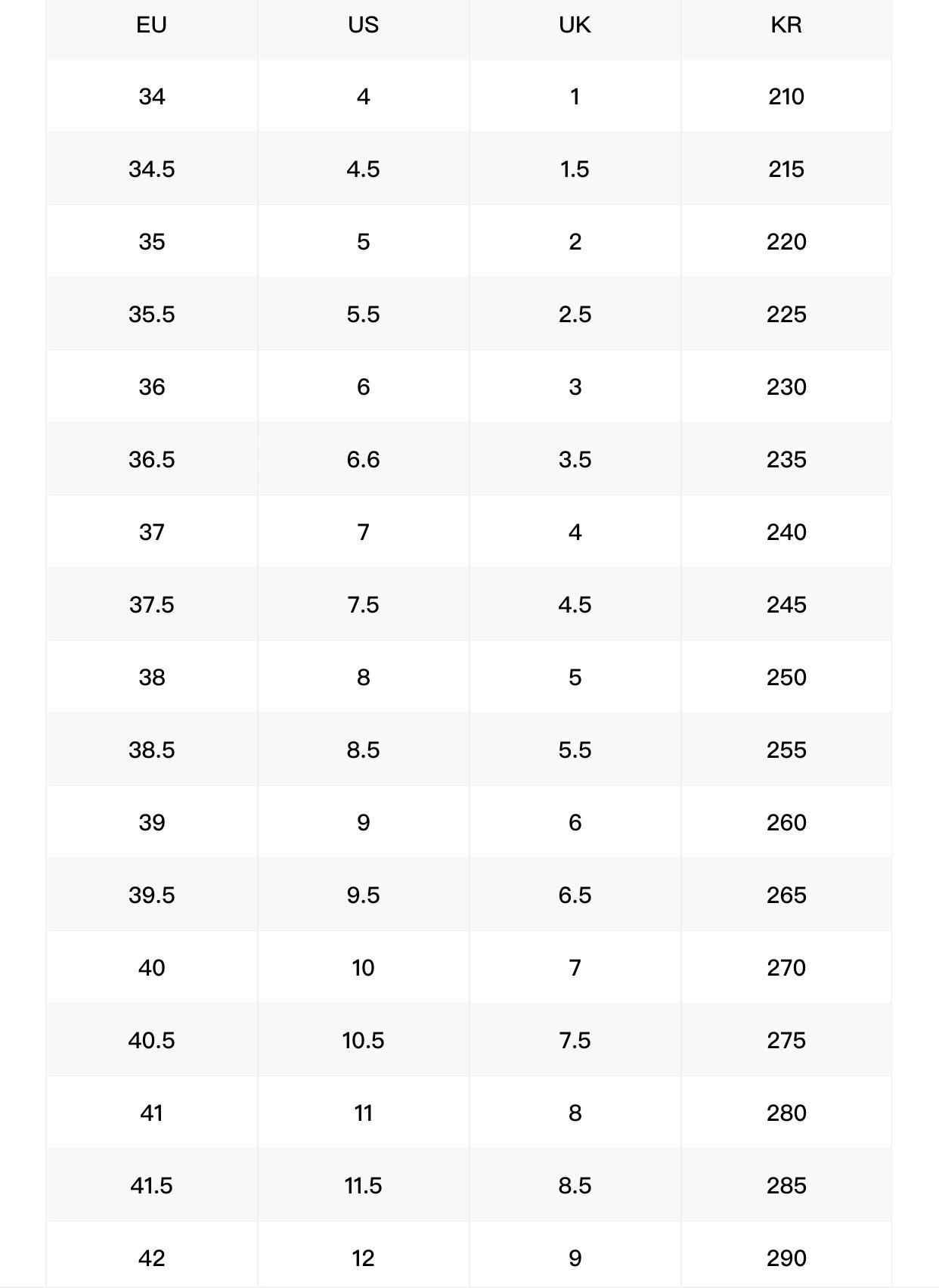Click the US 6.6 value

click(x=363, y=459)
